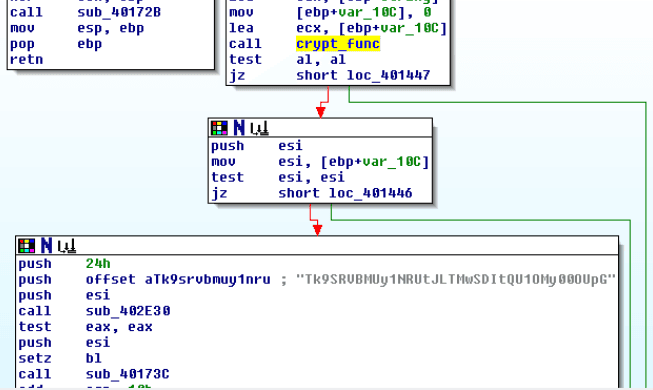Click the 'push 24h' instruction
Viewport: 653px width, 390px height.
(x=65, y=264)
